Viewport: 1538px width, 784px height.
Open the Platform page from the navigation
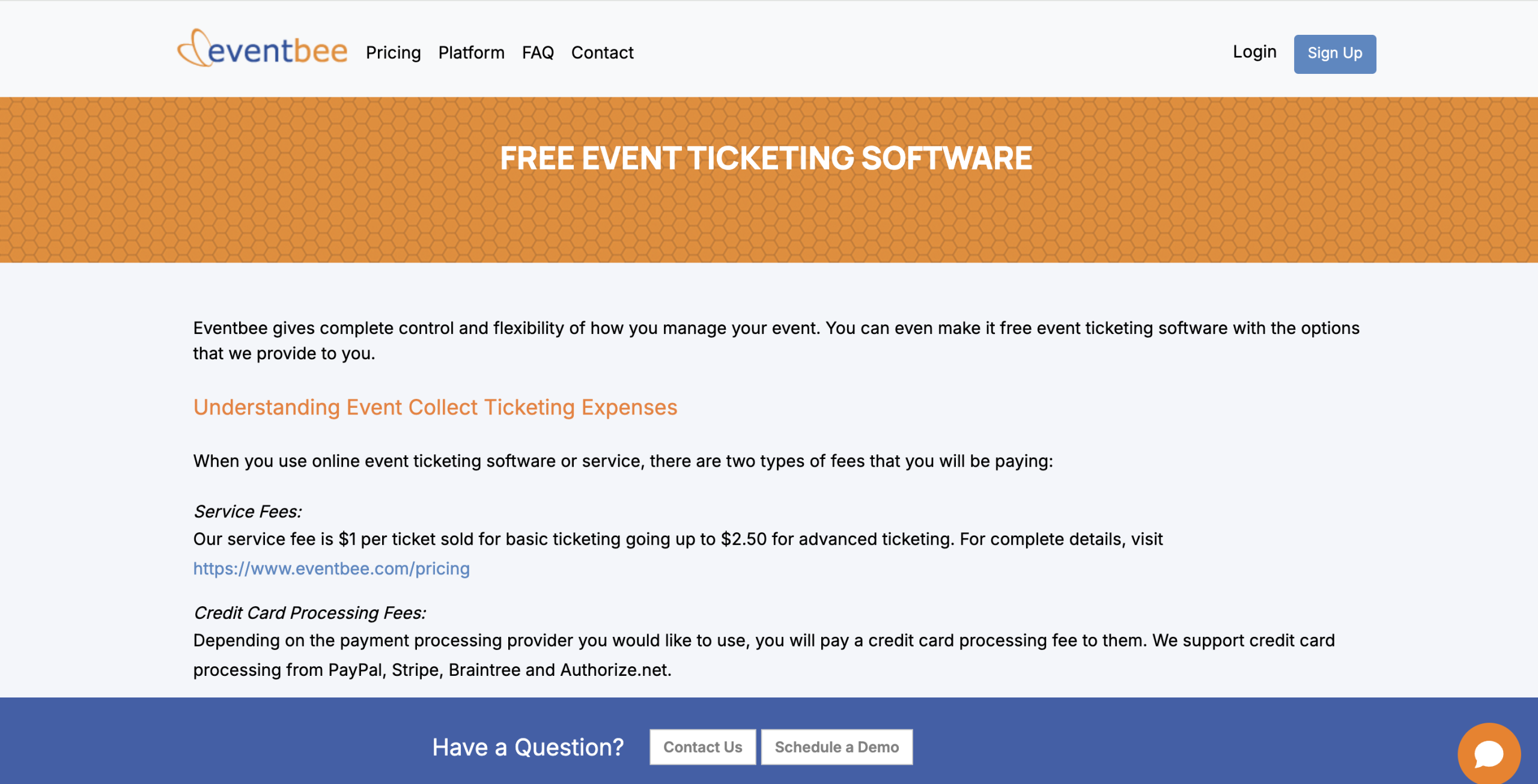point(471,53)
